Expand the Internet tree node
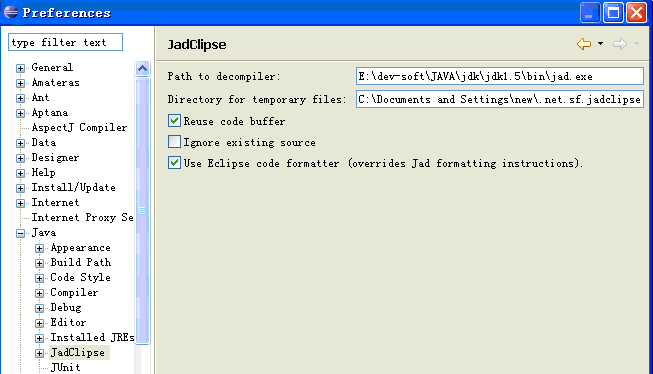653x374 pixels. coord(20,203)
